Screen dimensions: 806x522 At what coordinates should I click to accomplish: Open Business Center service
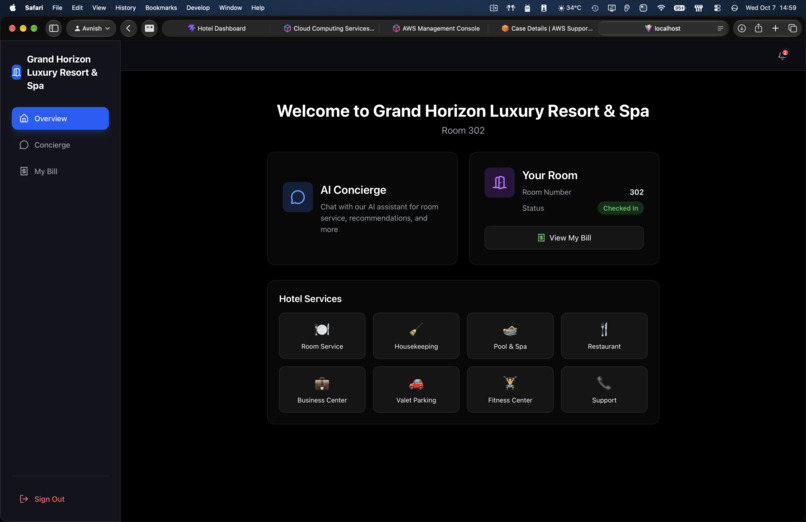coord(322,389)
